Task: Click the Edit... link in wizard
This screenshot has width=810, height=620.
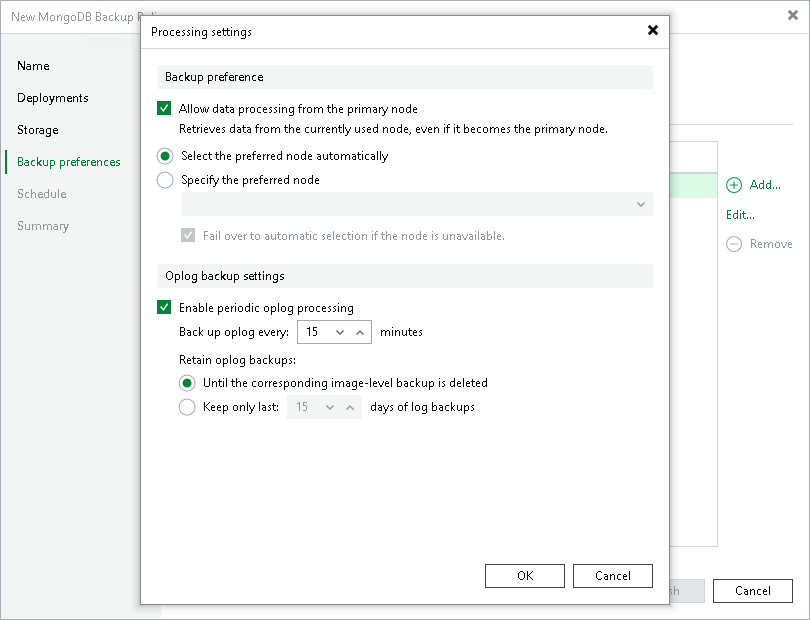Action: 740,214
